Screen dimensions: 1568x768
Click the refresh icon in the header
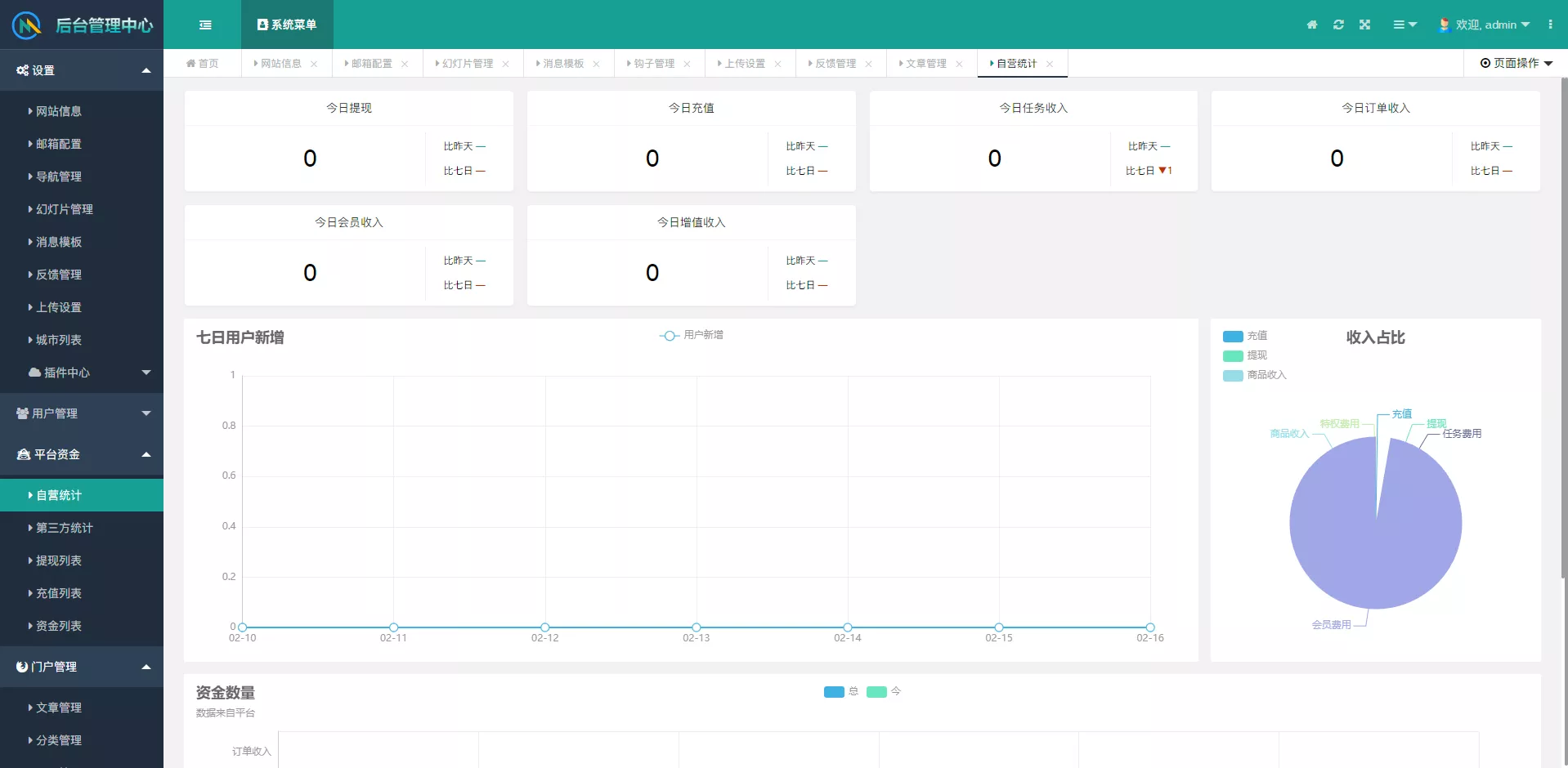tap(1338, 25)
